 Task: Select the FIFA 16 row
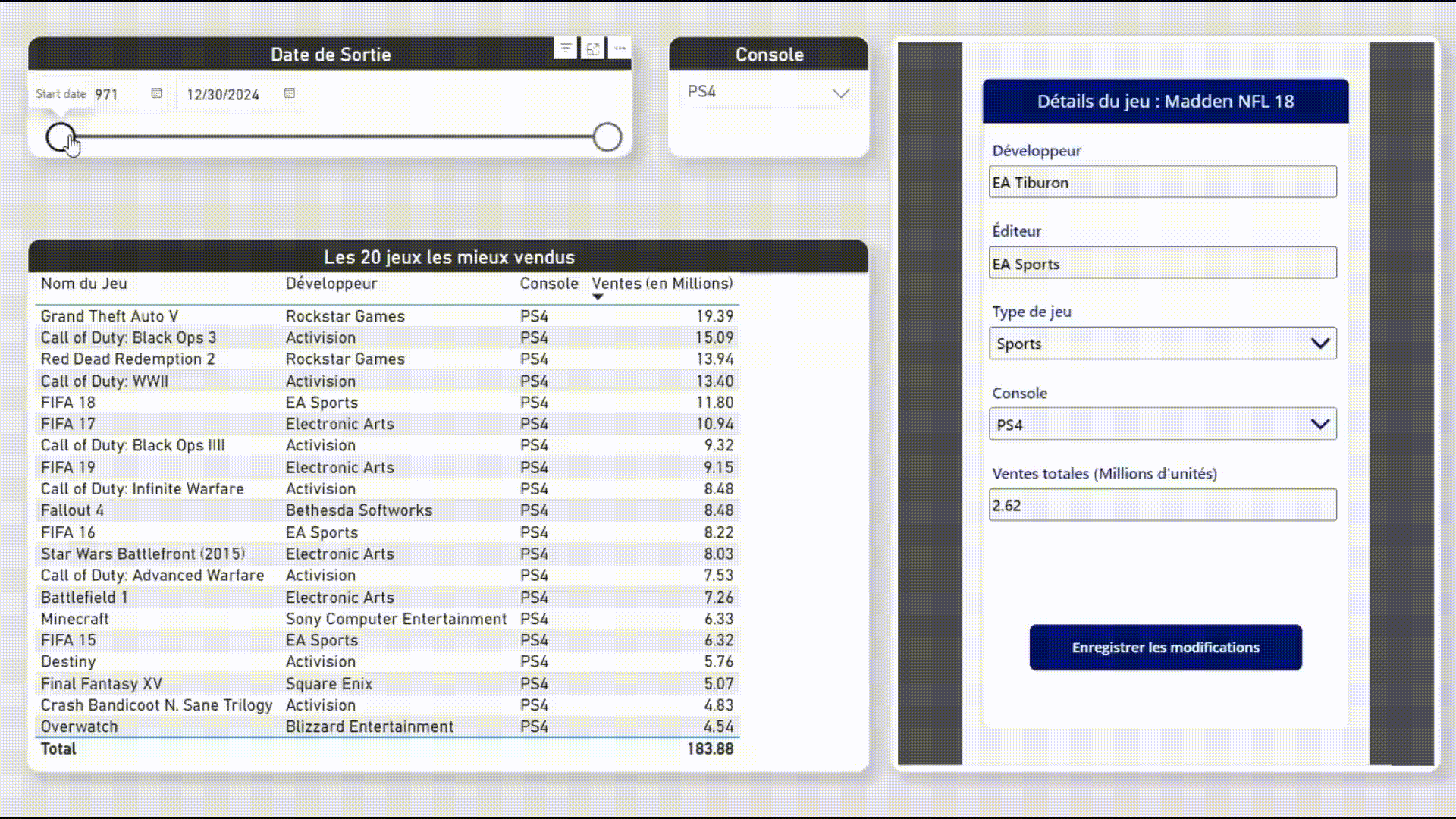[387, 532]
